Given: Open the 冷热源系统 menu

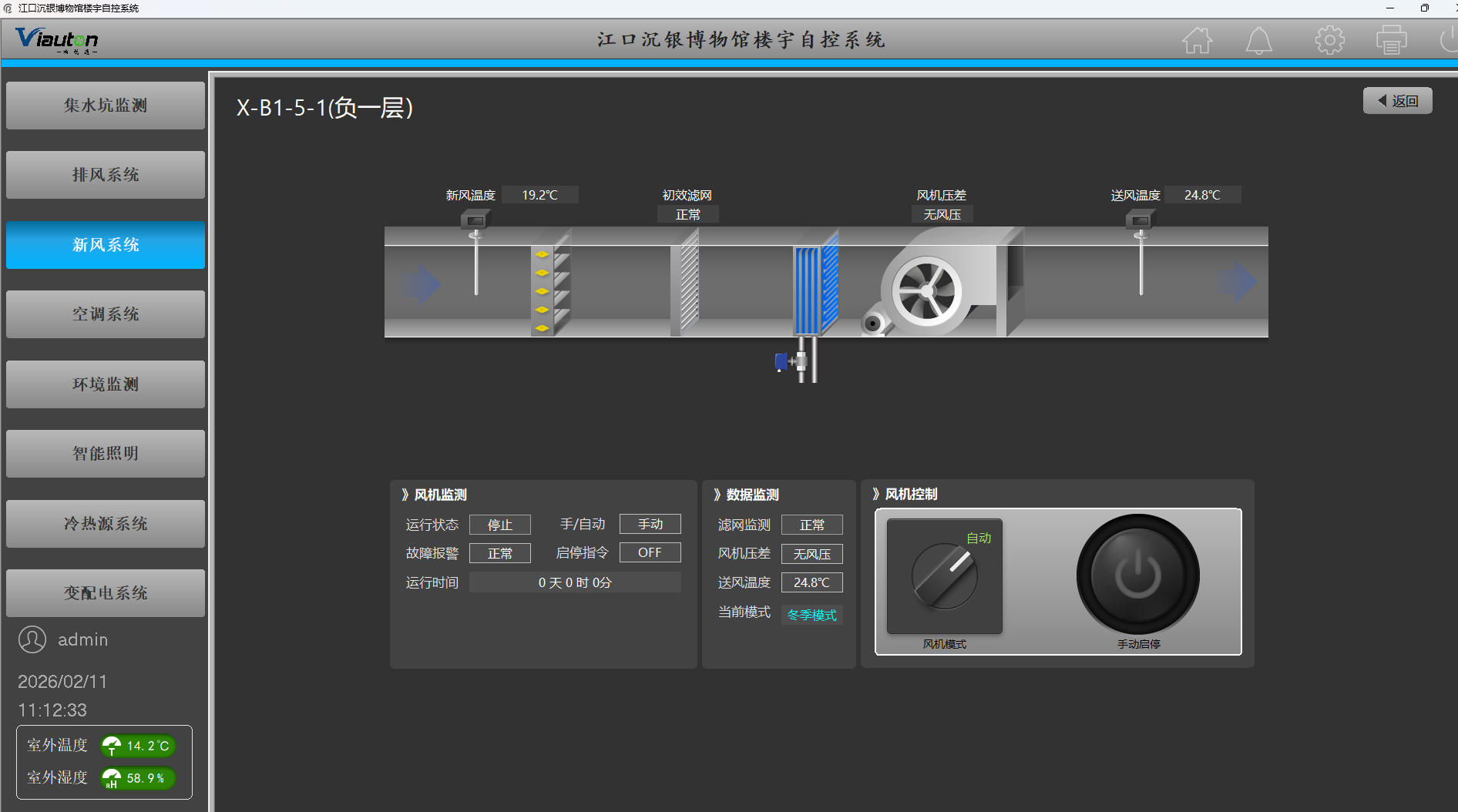Looking at the screenshot, I should [x=106, y=524].
